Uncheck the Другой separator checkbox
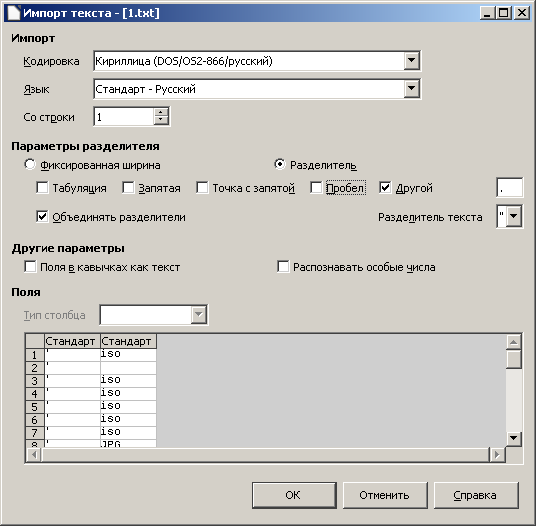This screenshot has width=536, height=526. (x=385, y=188)
